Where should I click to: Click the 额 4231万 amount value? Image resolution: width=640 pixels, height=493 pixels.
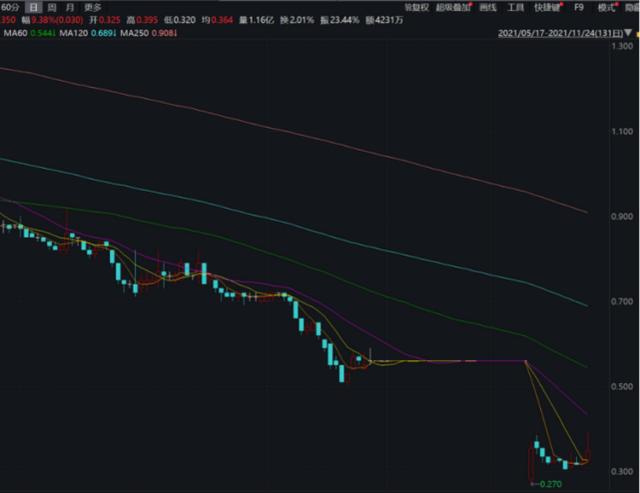384,20
